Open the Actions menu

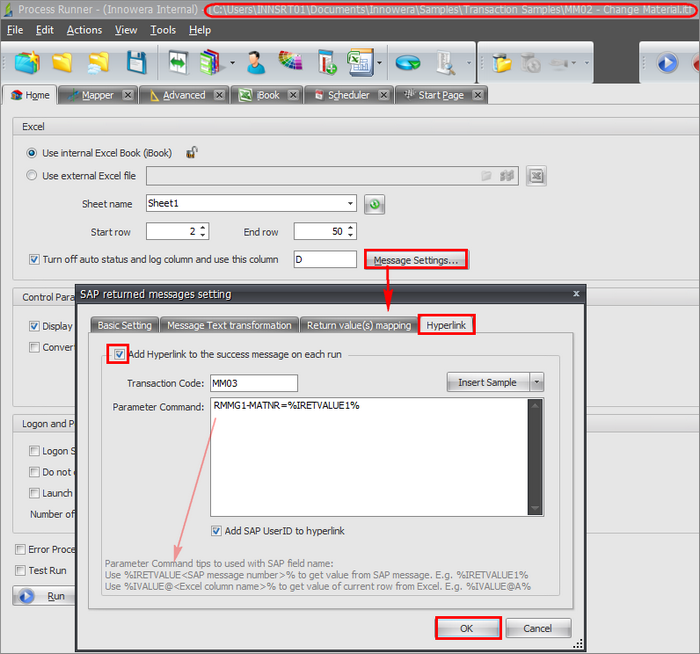click(x=84, y=30)
